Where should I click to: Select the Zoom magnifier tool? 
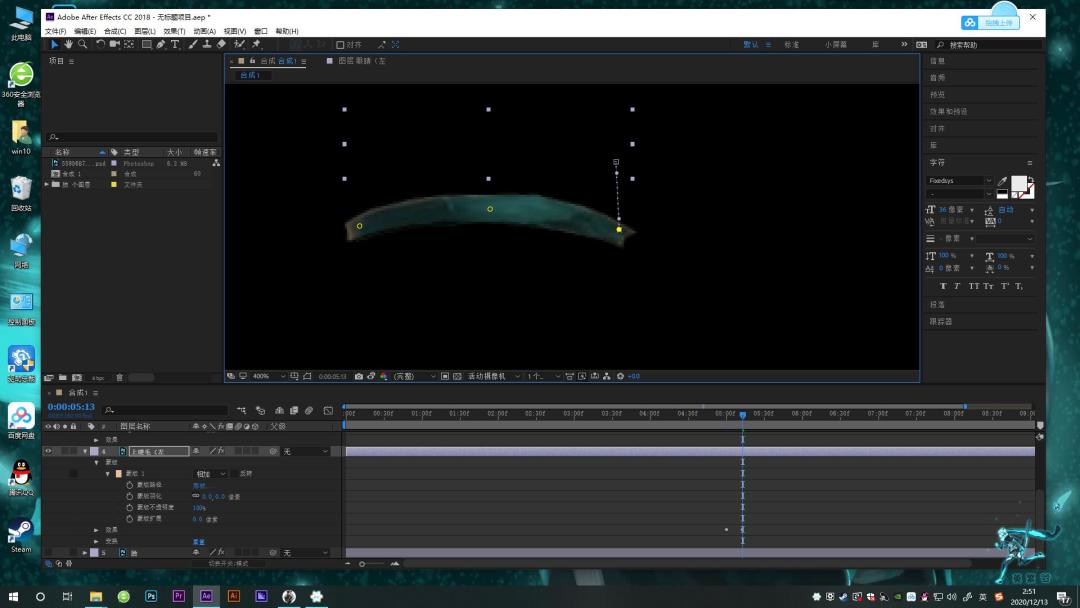[x=83, y=44]
